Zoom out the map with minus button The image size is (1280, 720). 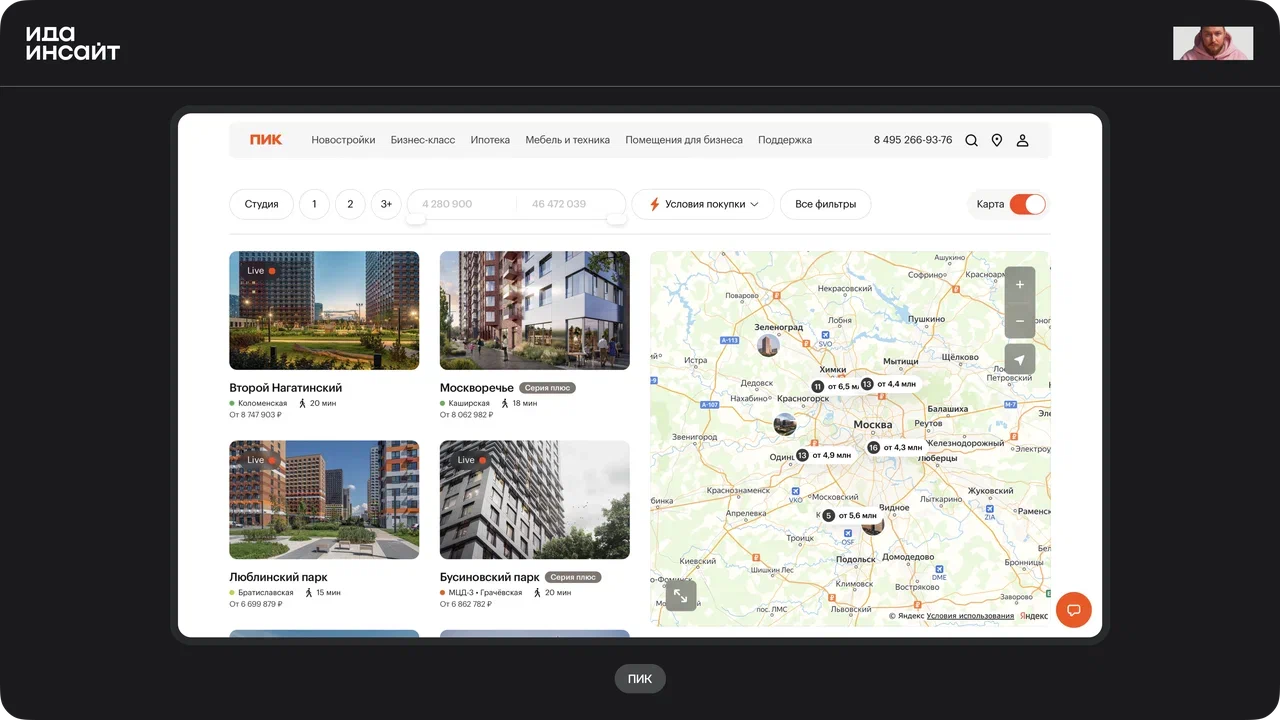click(1020, 321)
